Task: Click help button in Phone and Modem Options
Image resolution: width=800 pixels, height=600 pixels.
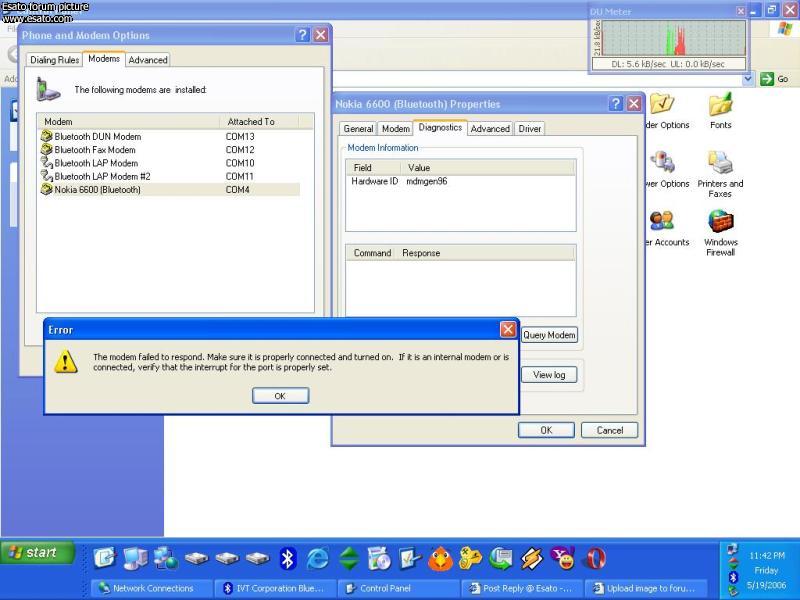Action: (x=303, y=35)
